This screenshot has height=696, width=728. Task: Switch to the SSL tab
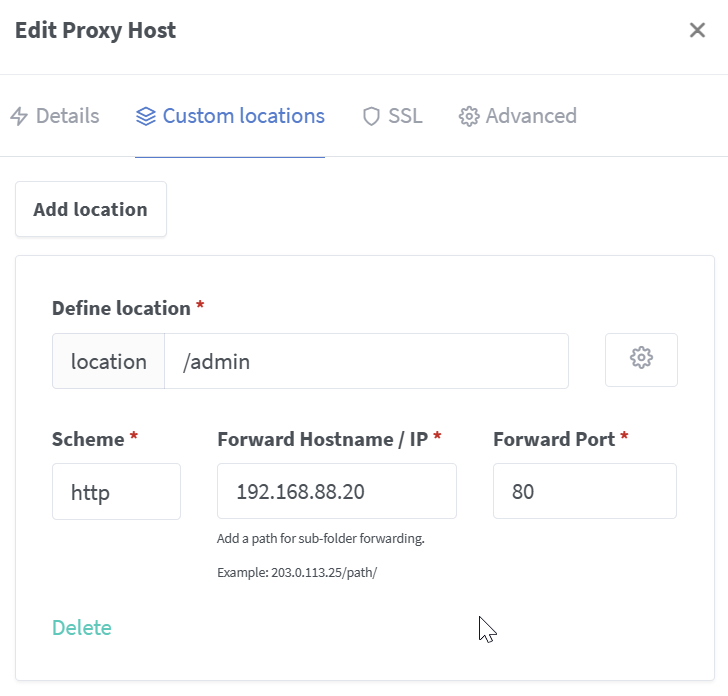coord(405,116)
